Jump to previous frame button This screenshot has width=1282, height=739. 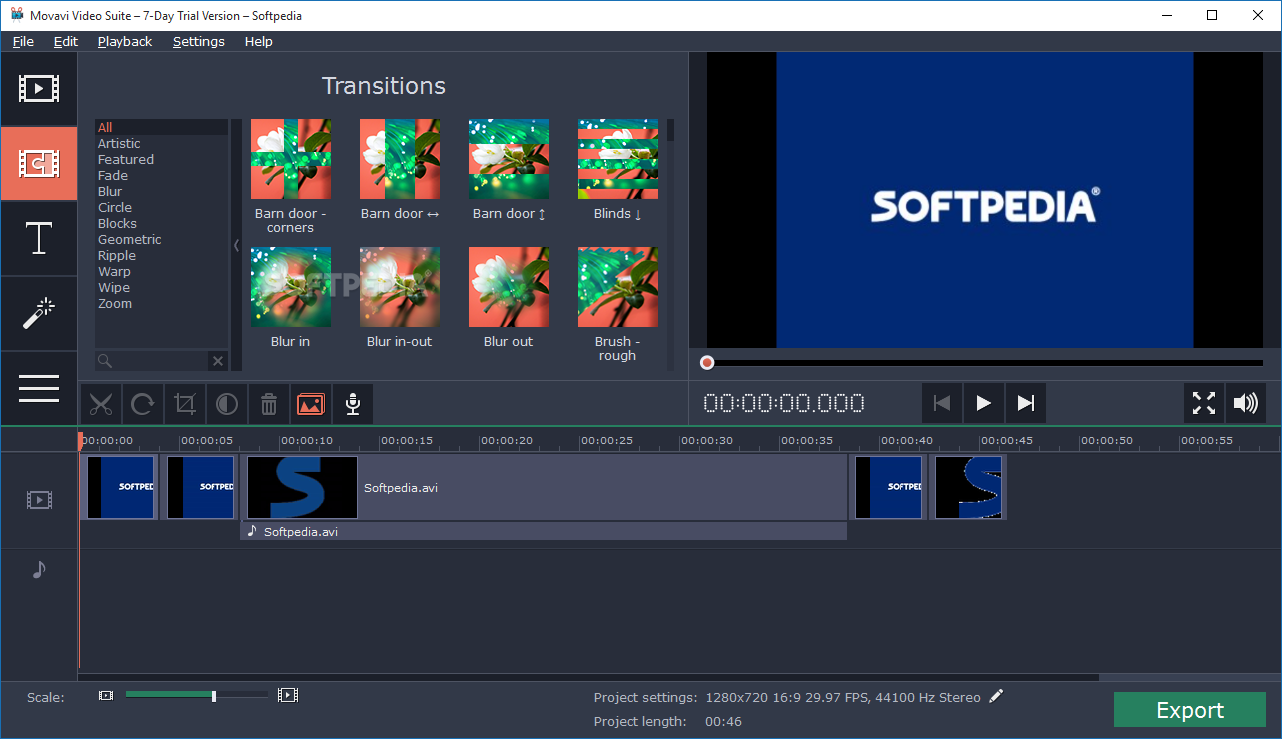pos(941,403)
